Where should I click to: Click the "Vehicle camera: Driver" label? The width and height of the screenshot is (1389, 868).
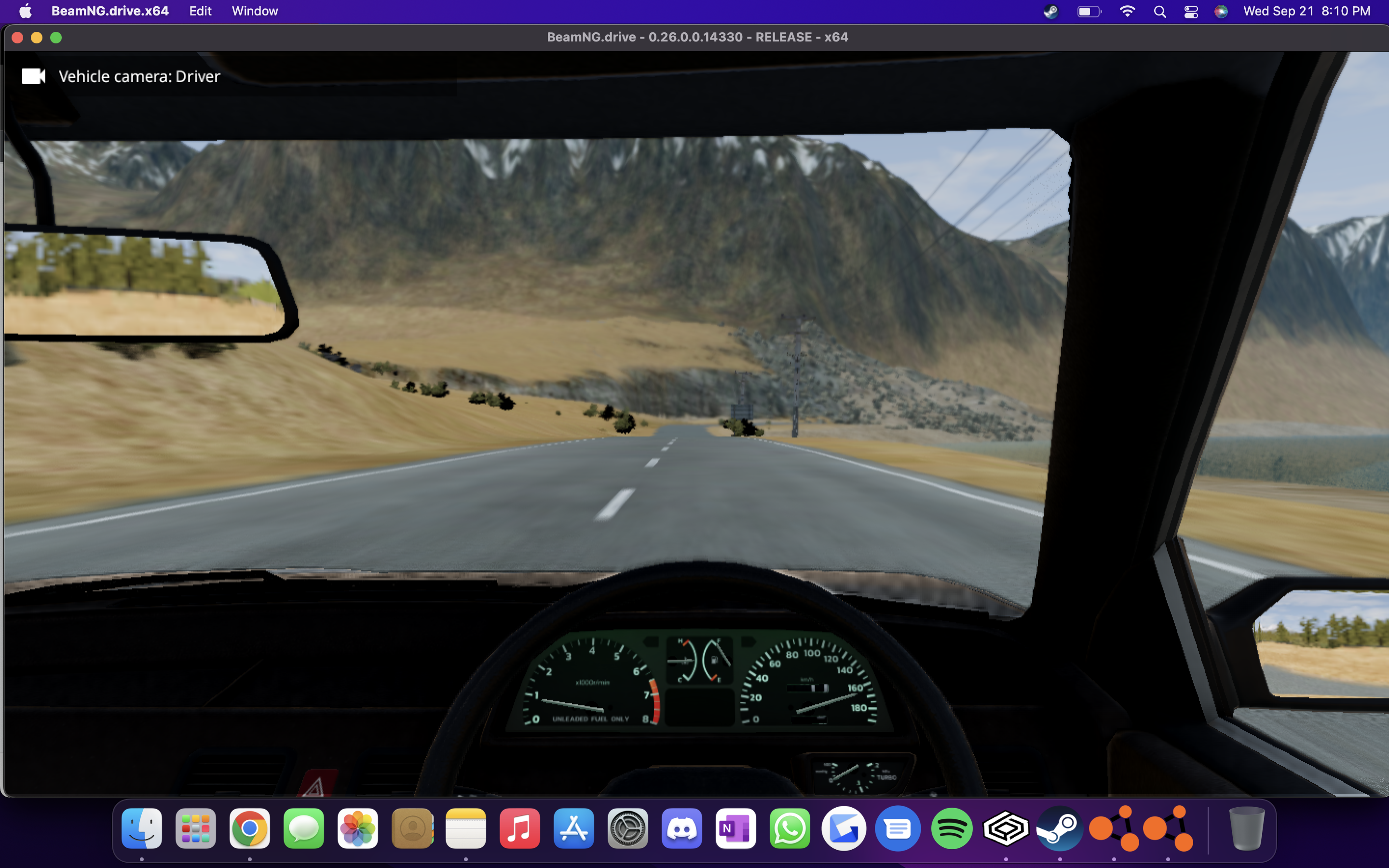tap(139, 76)
